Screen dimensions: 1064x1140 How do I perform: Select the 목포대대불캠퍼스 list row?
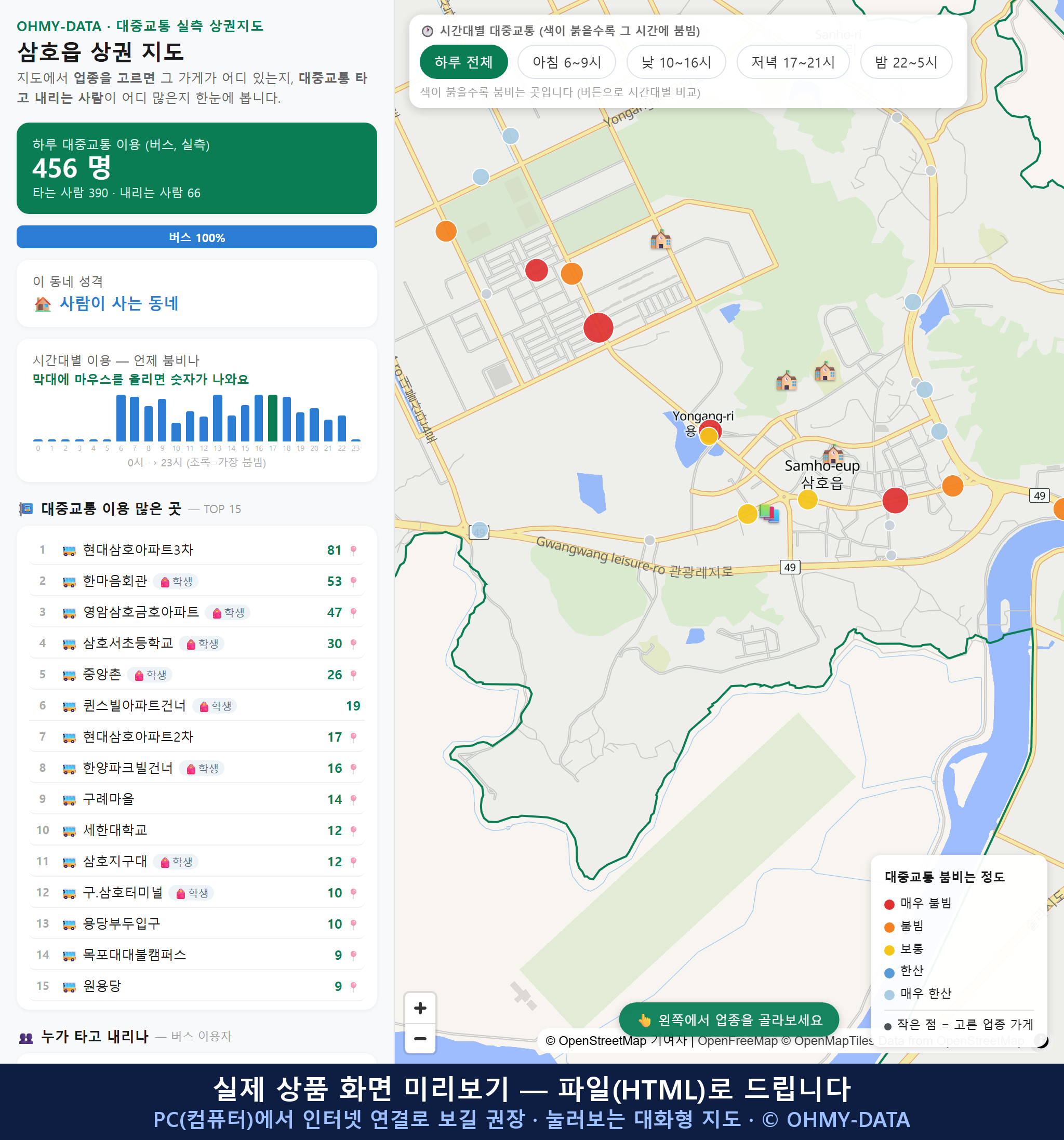click(x=197, y=955)
